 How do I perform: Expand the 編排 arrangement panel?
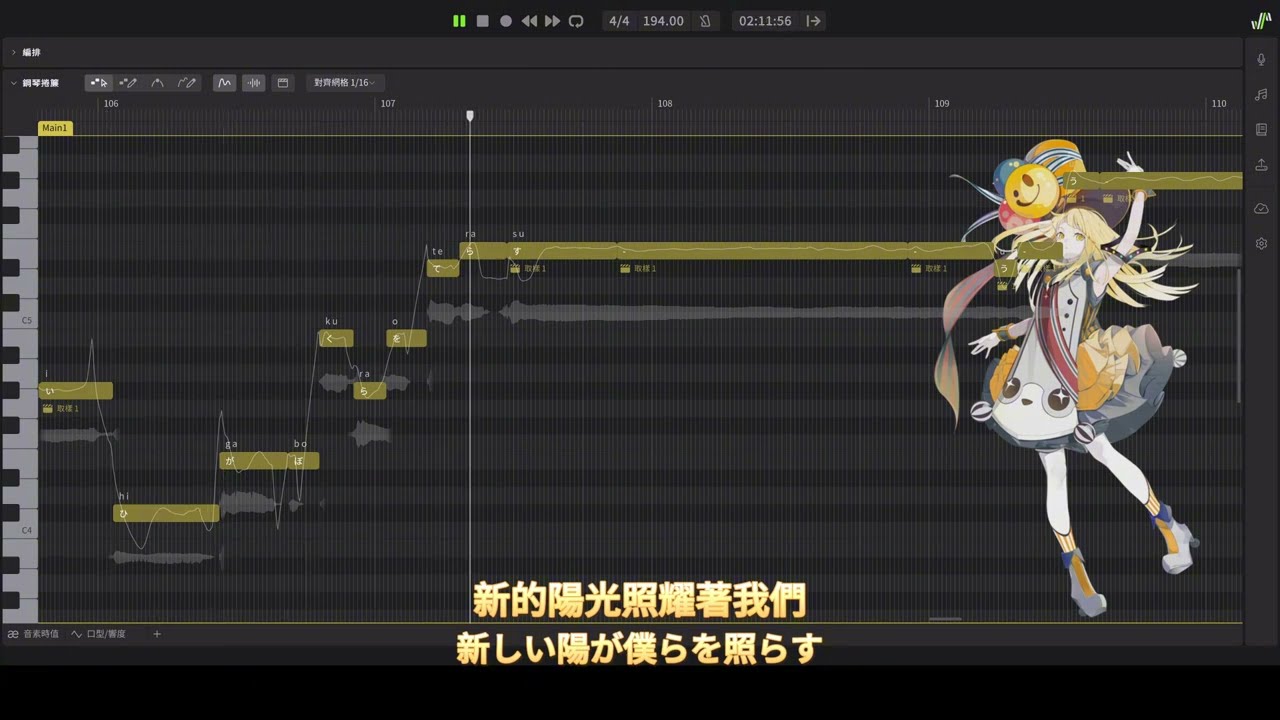click(14, 52)
